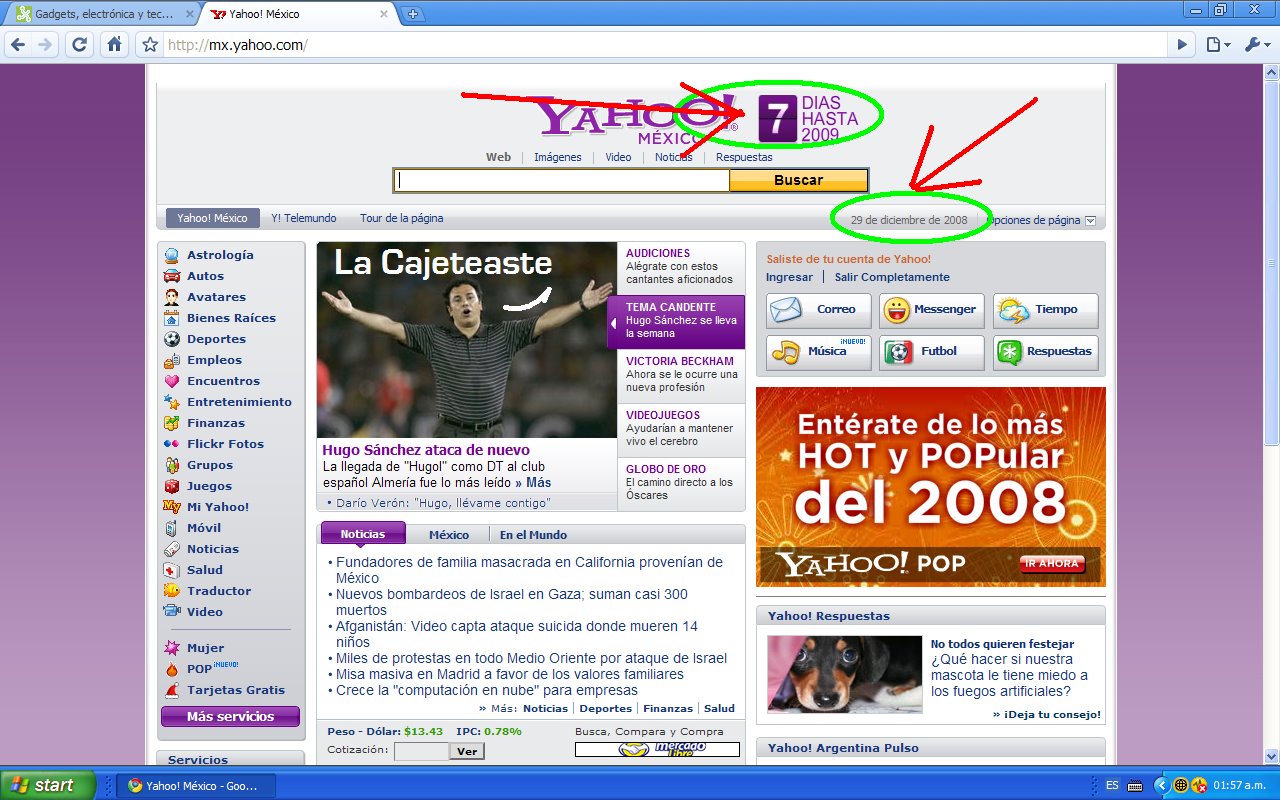
Task: Open the Flickr Fotos icon
Action: 172,444
